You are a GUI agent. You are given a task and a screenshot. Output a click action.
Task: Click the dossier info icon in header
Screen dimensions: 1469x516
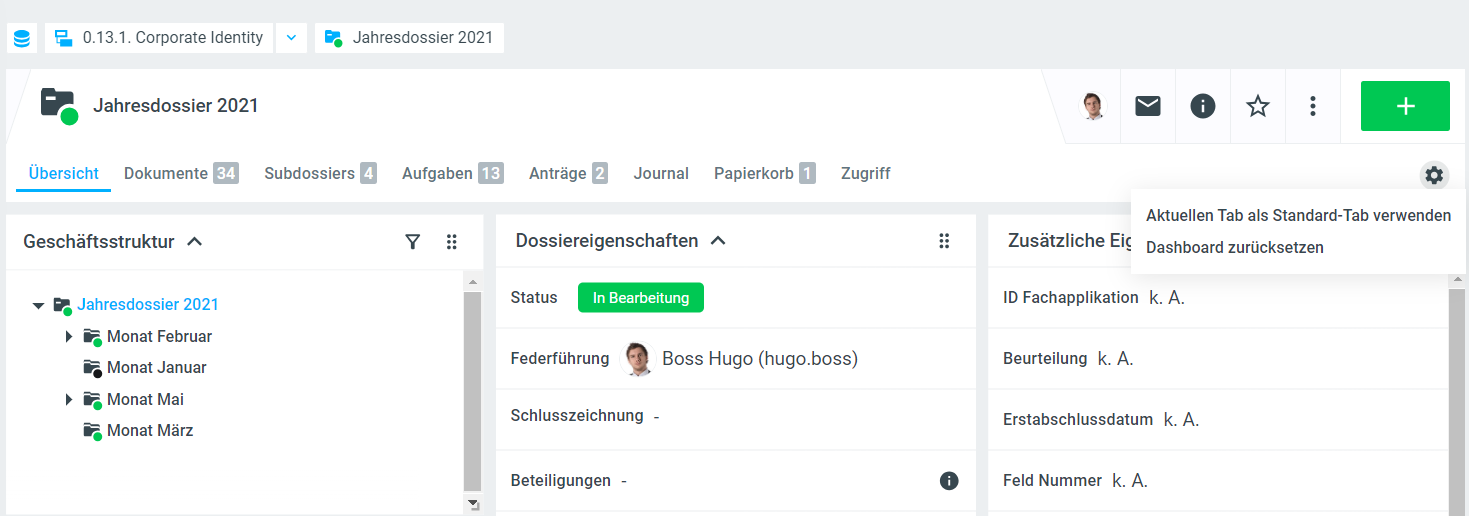(1203, 106)
